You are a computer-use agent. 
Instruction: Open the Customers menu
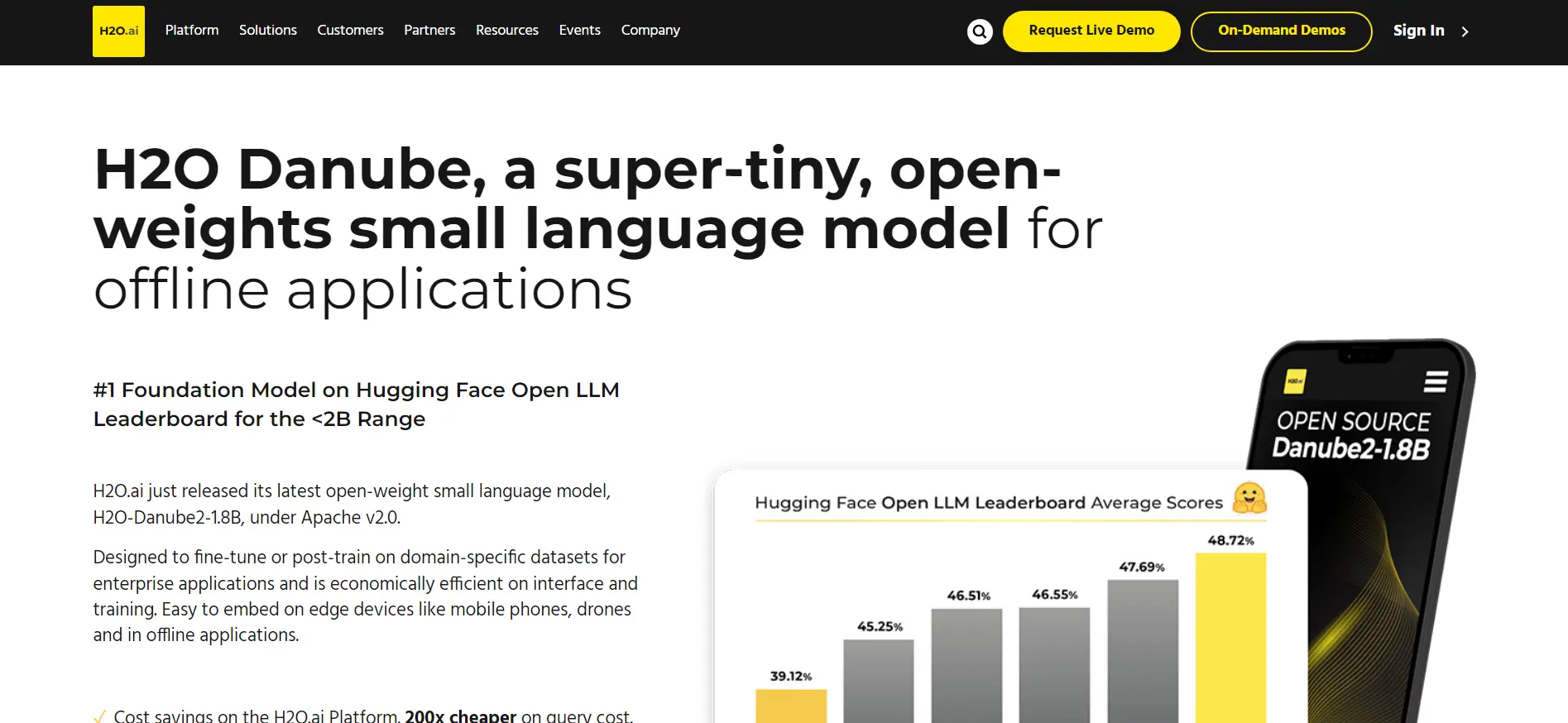pyautogui.click(x=350, y=30)
